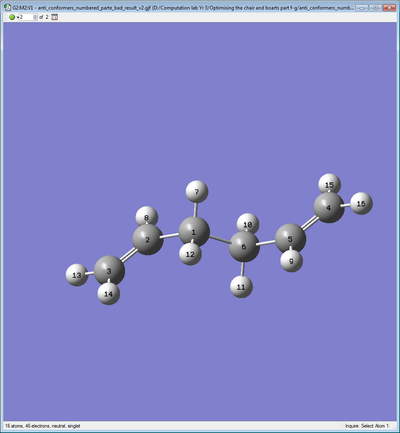The image size is (400, 433).
Task: Select hydrogen atom labeled 14
Action: tap(109, 294)
